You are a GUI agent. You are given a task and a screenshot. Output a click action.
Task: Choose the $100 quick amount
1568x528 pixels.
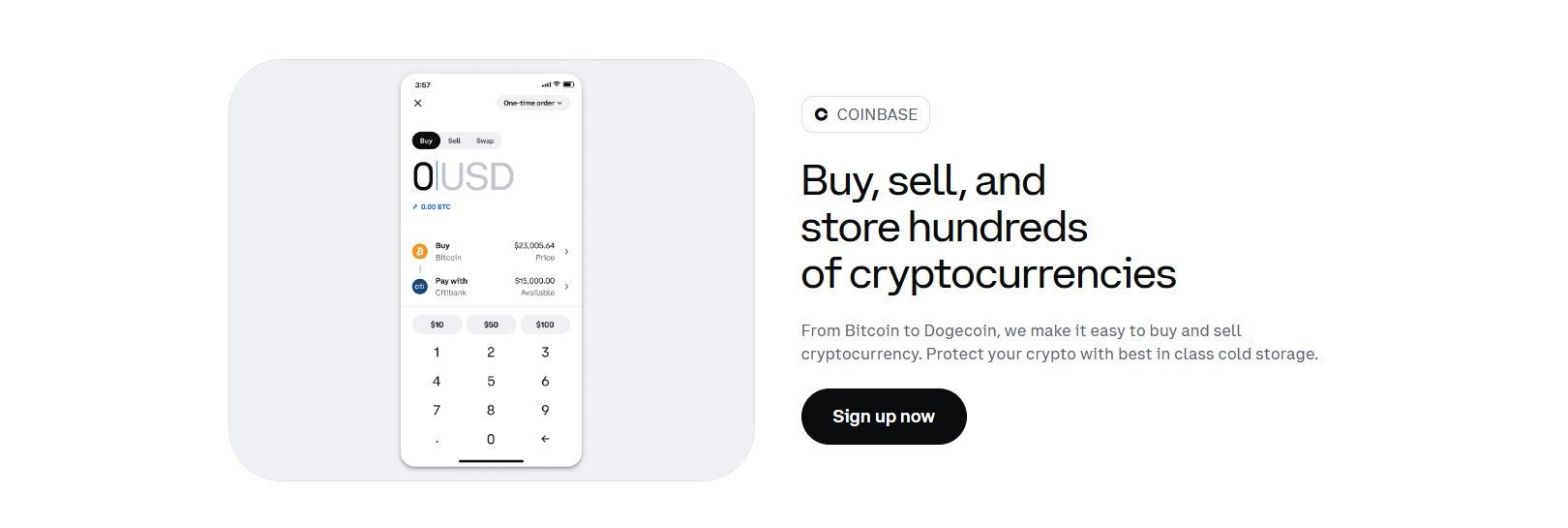tap(545, 325)
